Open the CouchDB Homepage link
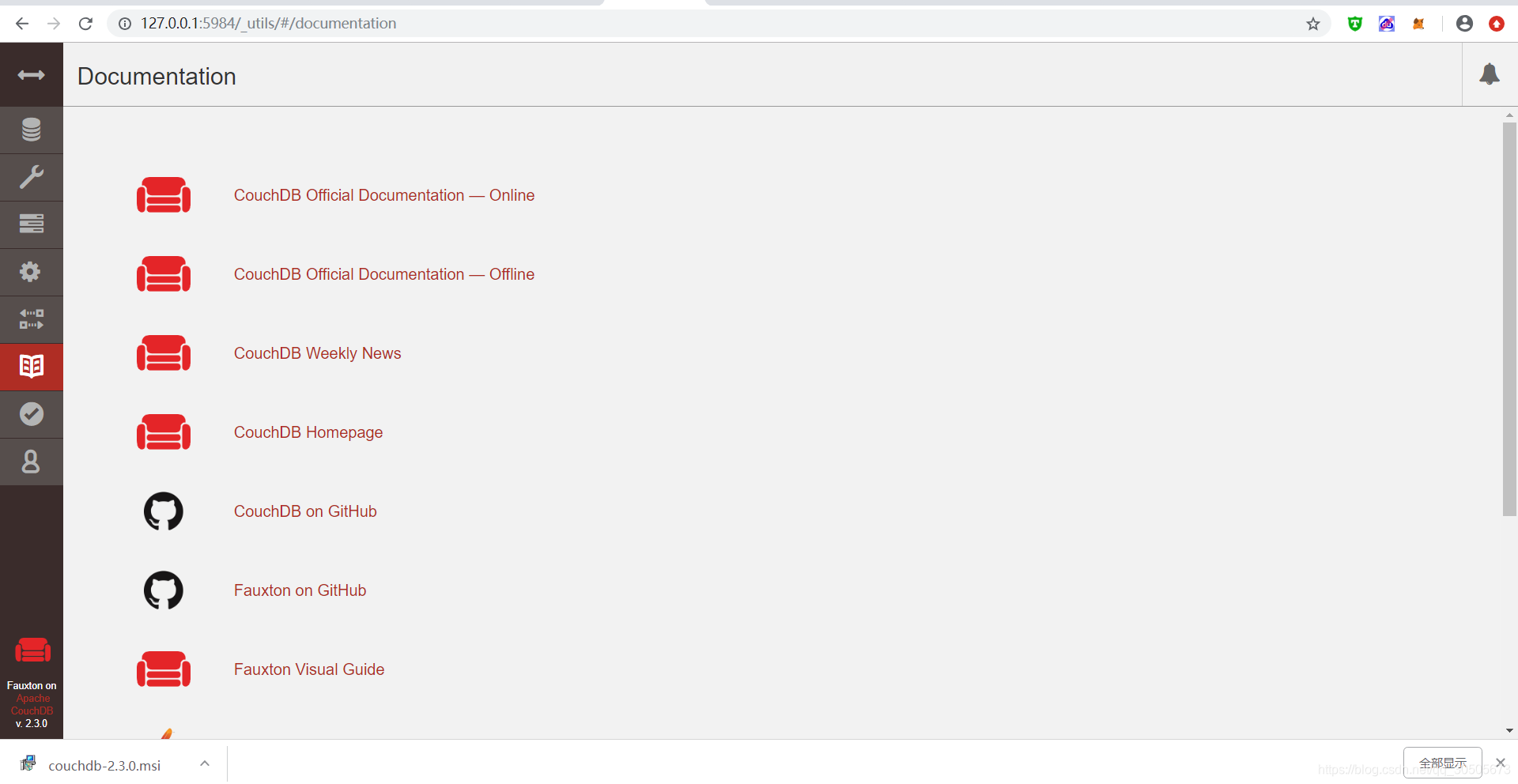This screenshot has width=1518, height=784. pos(308,432)
